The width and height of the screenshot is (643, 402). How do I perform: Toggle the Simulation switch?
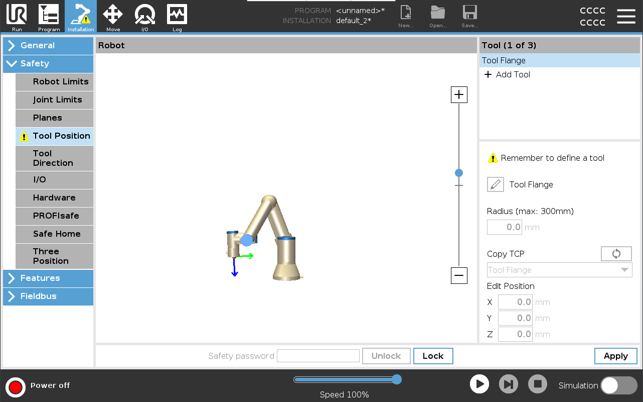(618, 385)
